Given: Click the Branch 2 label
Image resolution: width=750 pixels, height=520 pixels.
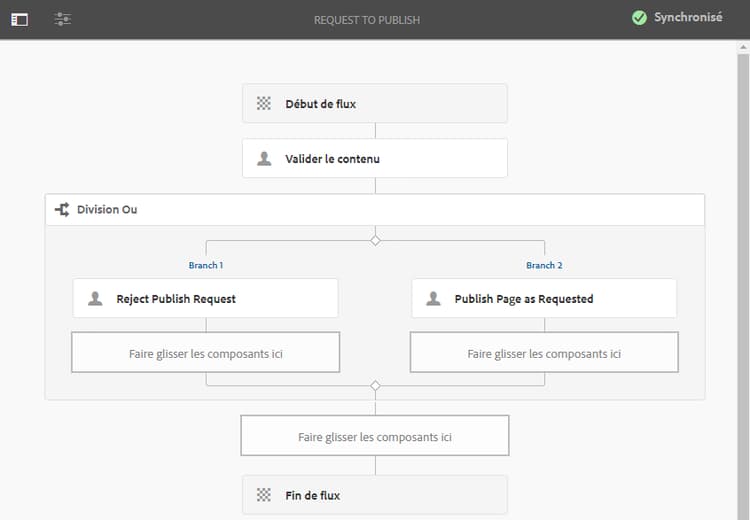Looking at the screenshot, I should [544, 265].
